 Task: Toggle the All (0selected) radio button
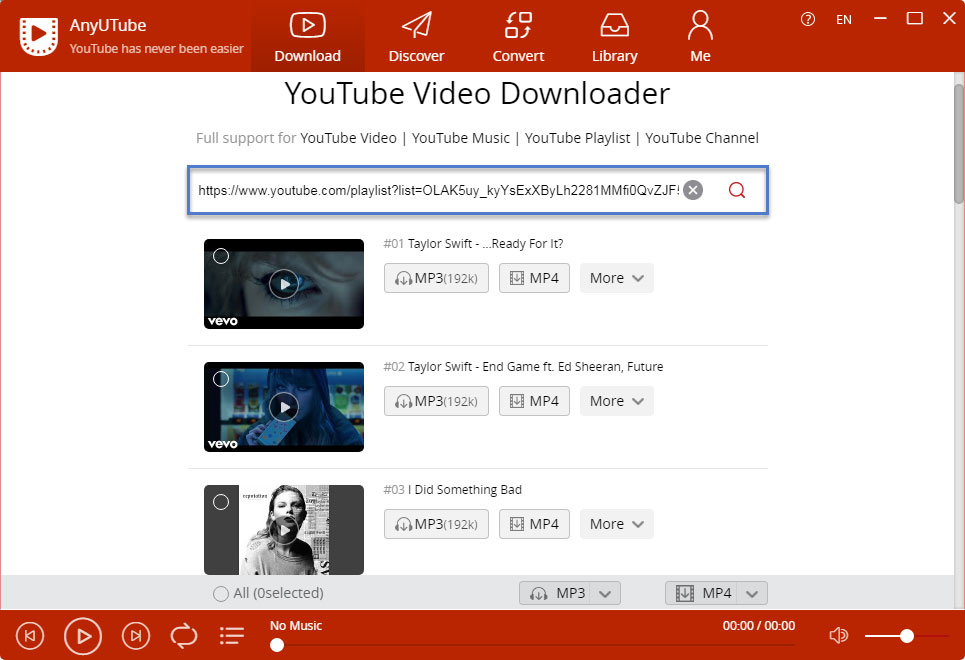[220, 594]
